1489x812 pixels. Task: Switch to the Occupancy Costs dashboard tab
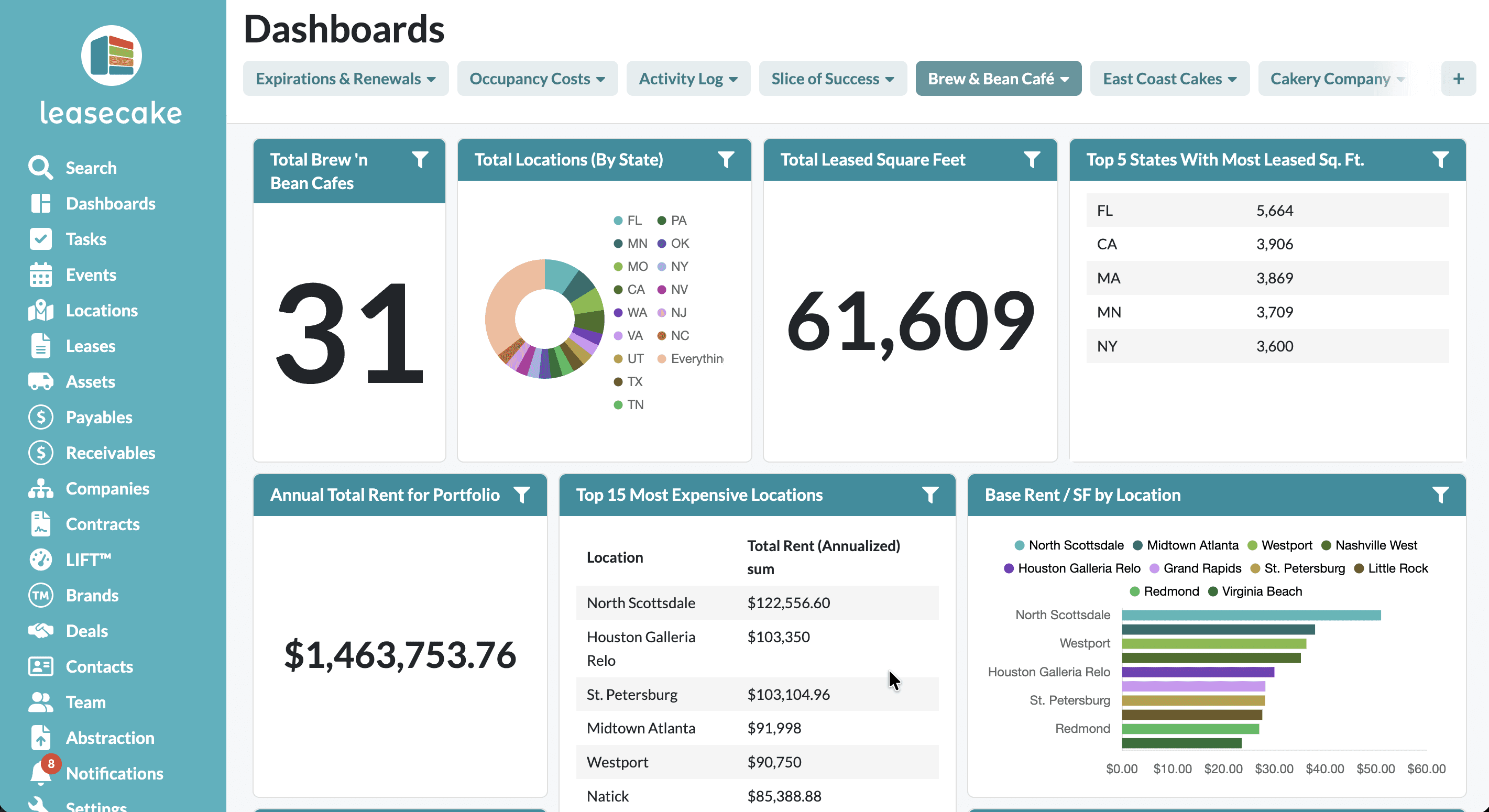[530, 79]
